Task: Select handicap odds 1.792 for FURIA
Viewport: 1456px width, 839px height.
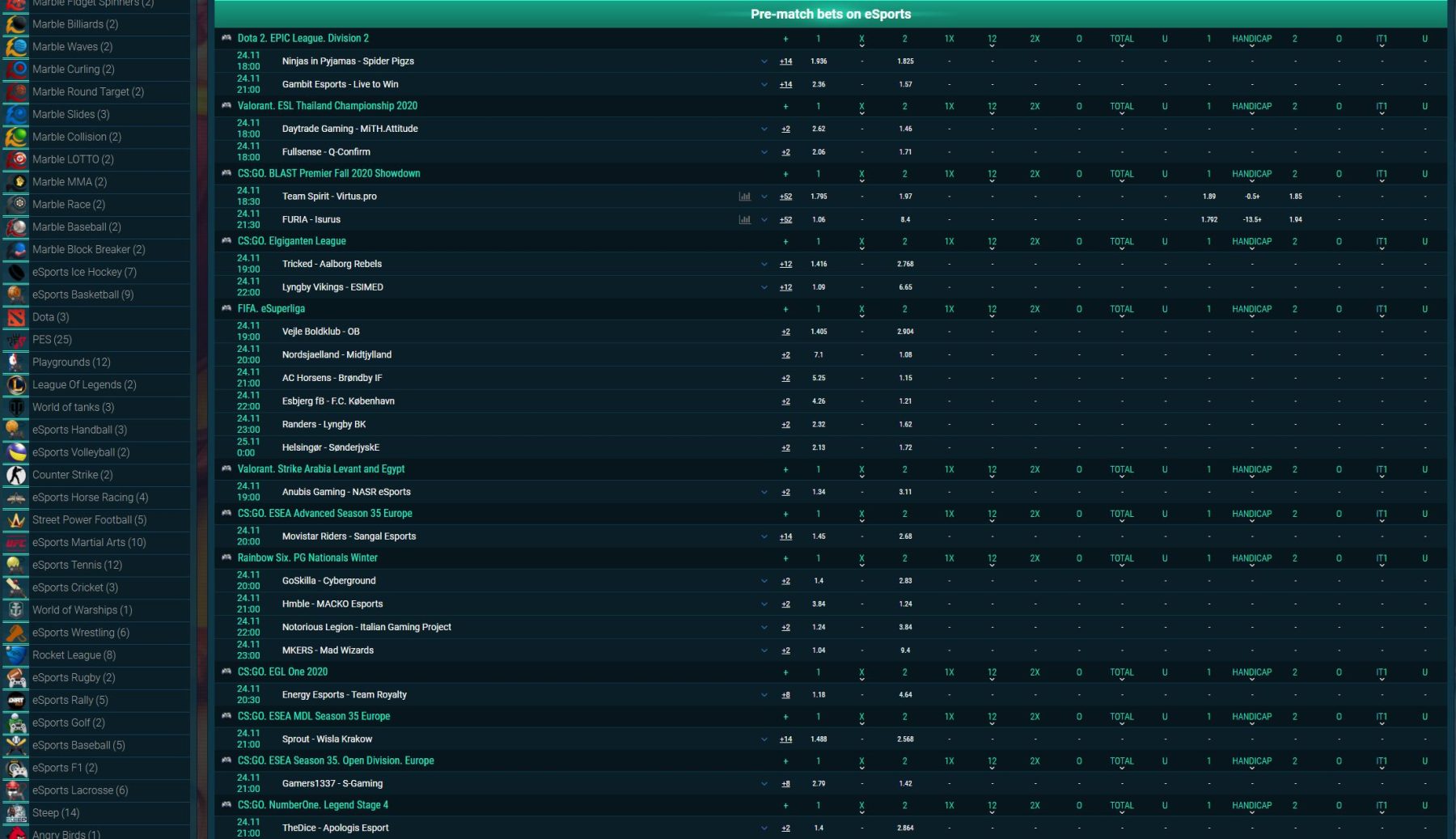Action: click(1209, 220)
